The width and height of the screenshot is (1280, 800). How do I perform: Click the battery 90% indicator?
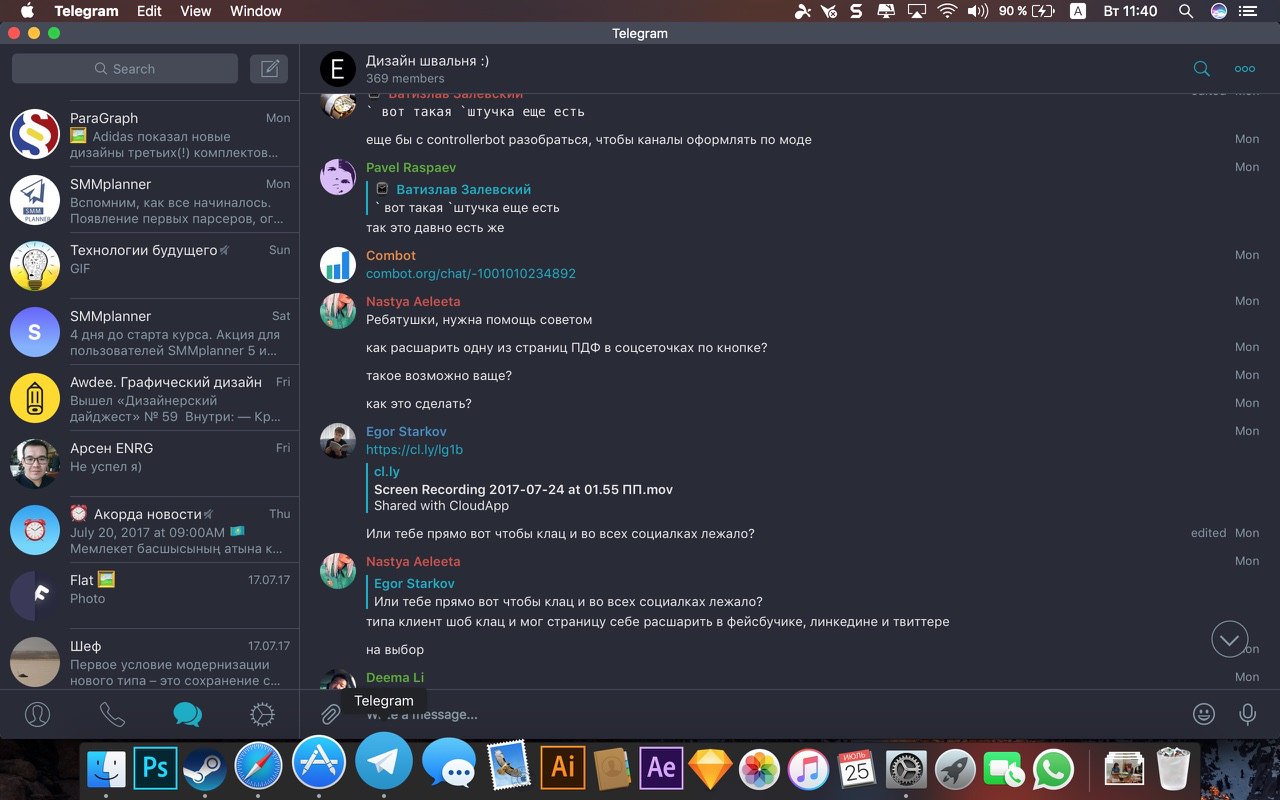coord(1026,11)
